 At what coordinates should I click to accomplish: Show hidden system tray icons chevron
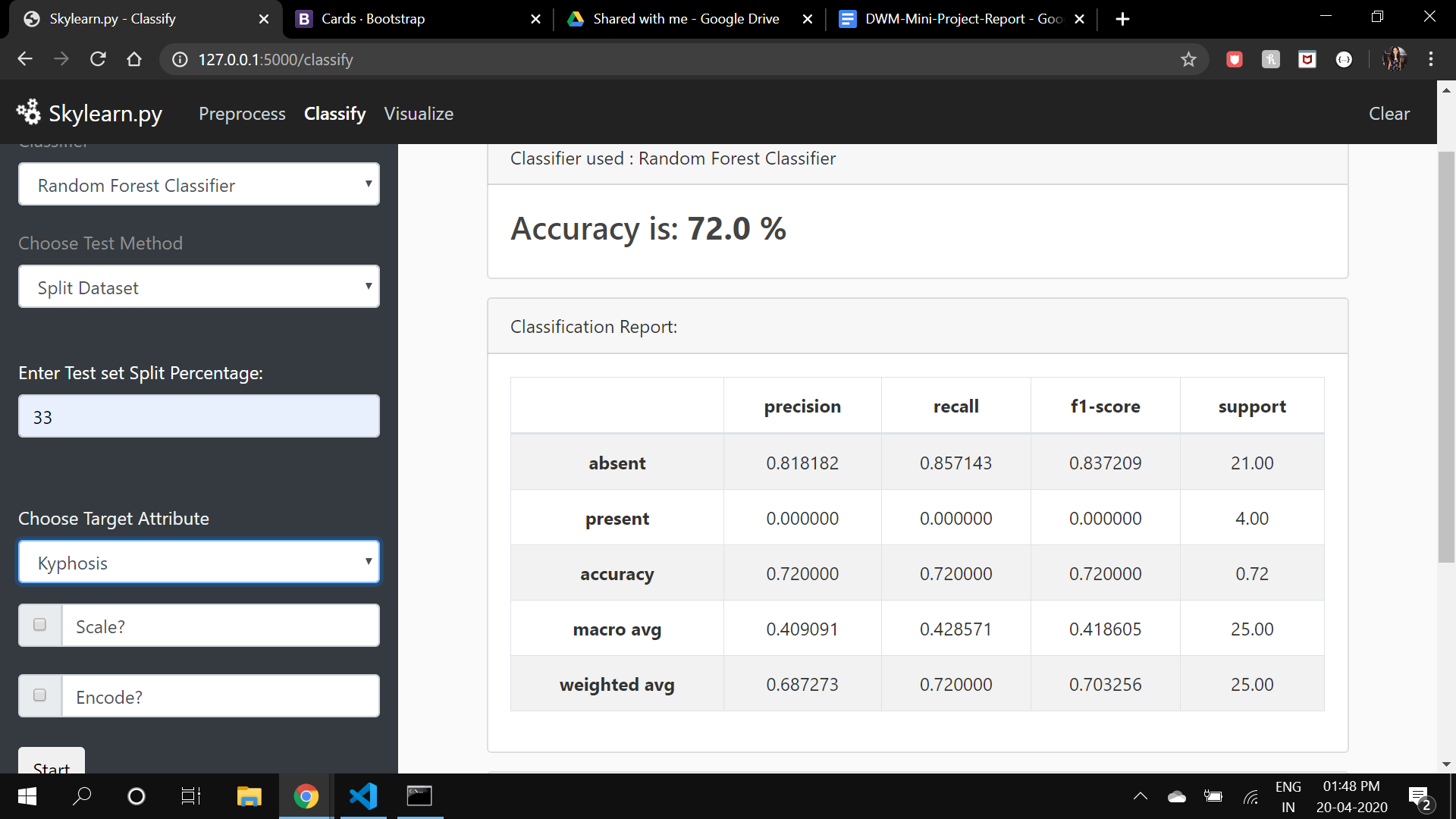click(1141, 796)
